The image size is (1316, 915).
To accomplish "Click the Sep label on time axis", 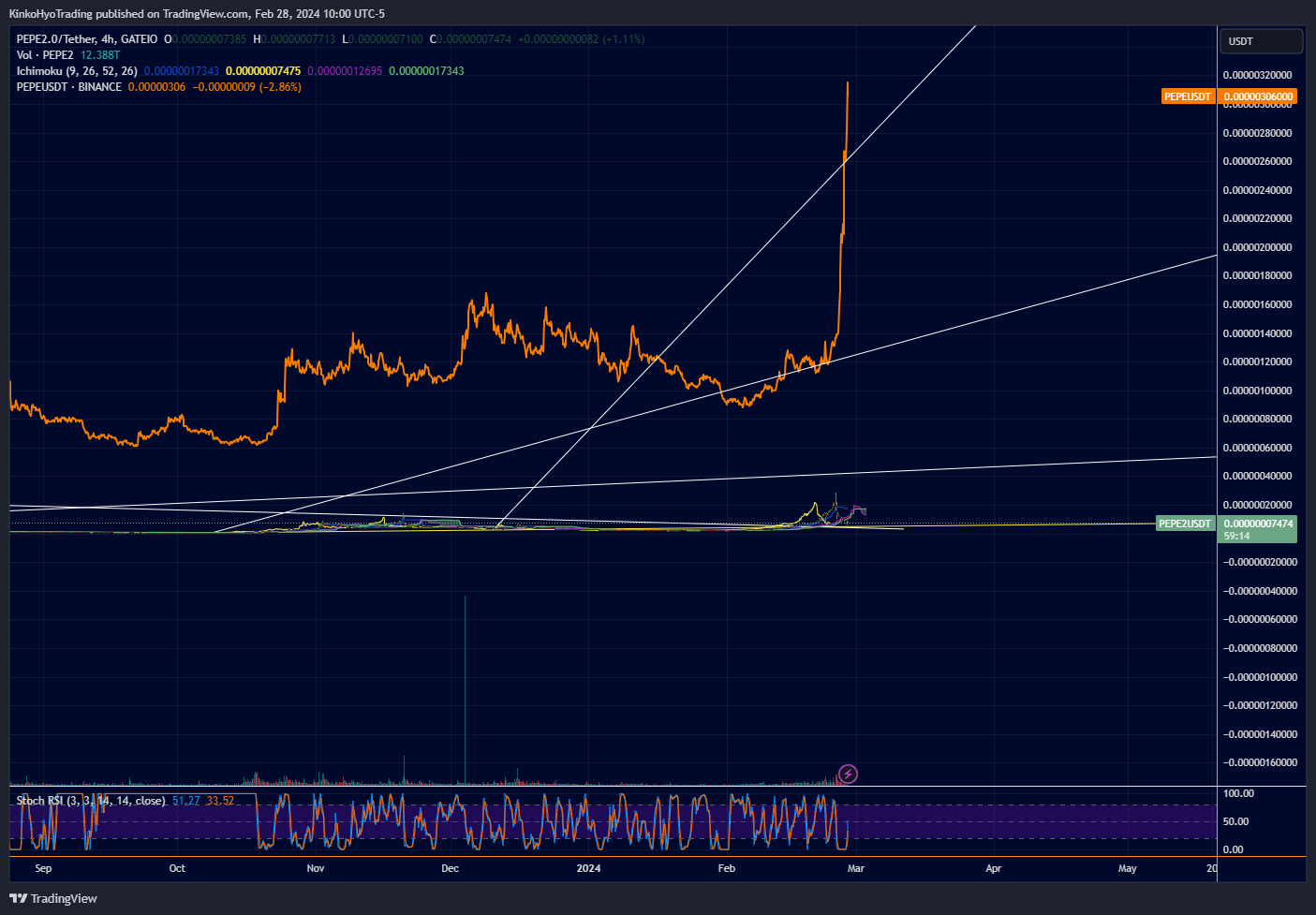I will (x=43, y=868).
